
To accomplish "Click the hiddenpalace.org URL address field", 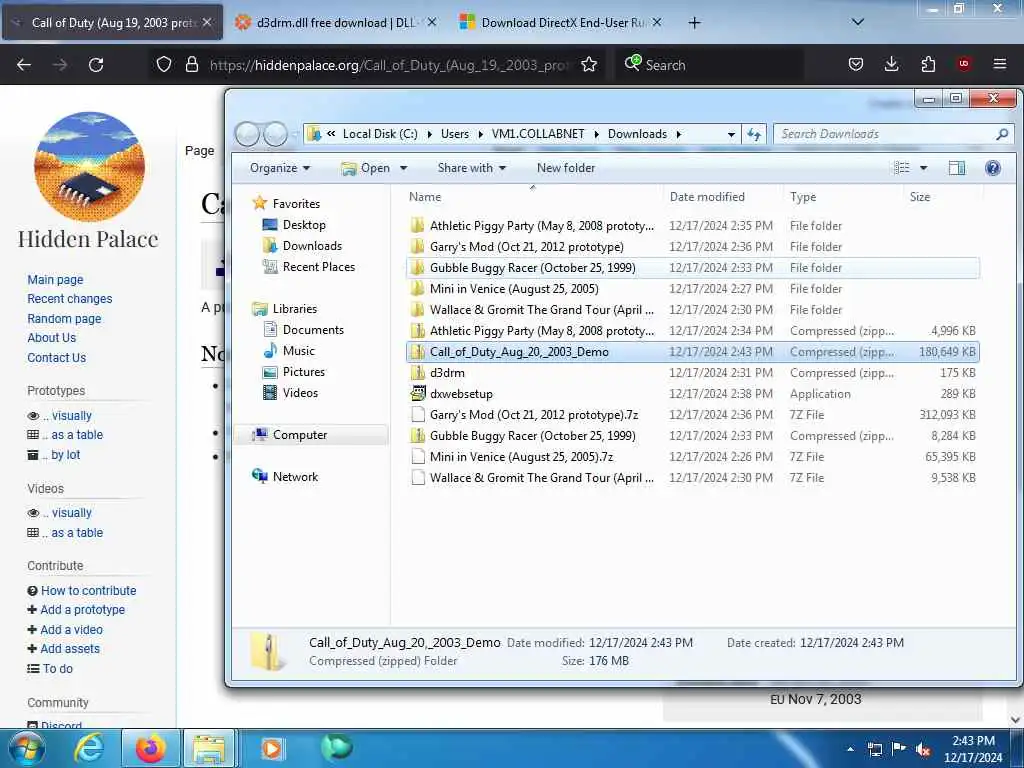I will pyautogui.click(x=389, y=65).
